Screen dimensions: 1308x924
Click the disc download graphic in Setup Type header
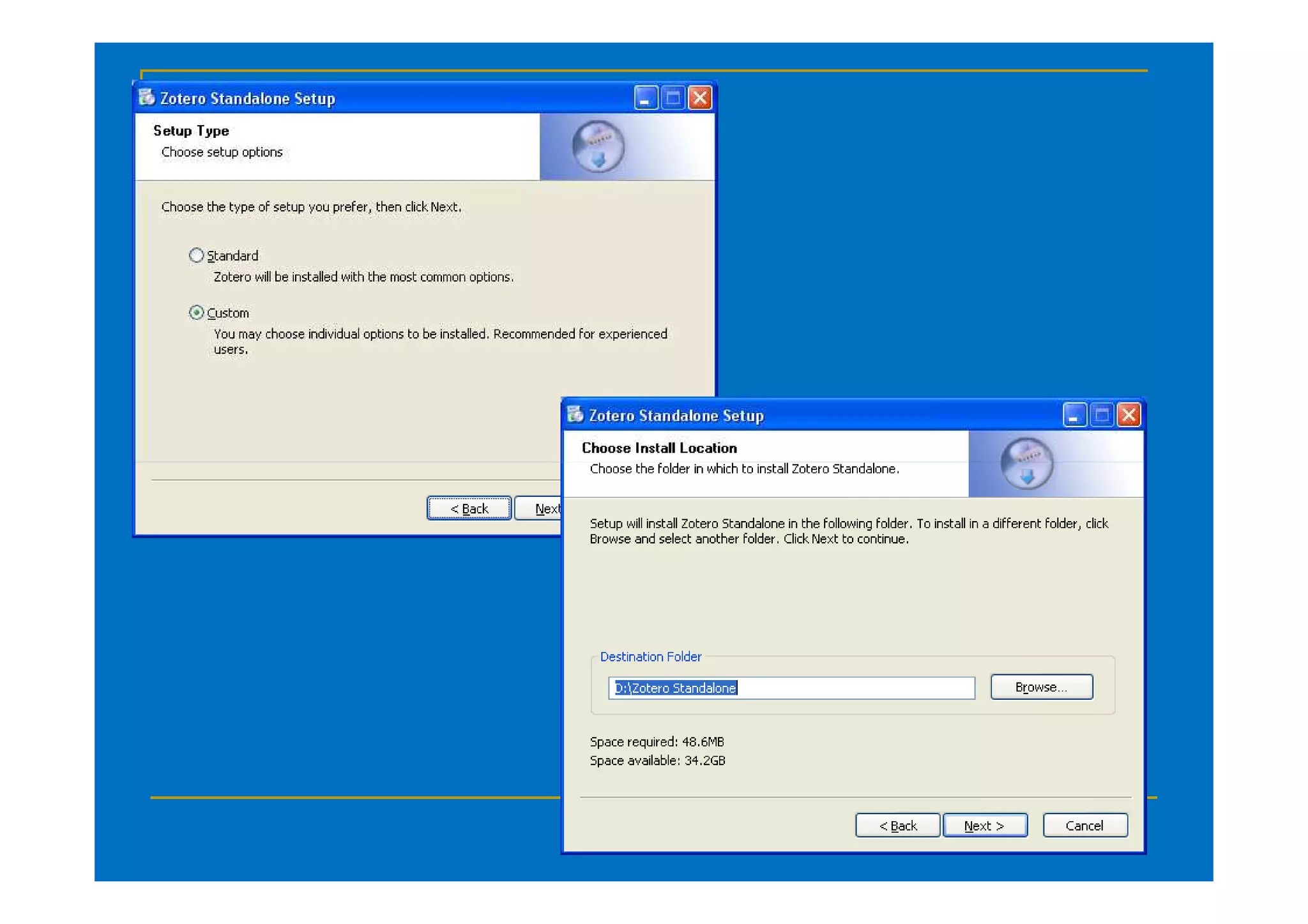click(x=598, y=146)
